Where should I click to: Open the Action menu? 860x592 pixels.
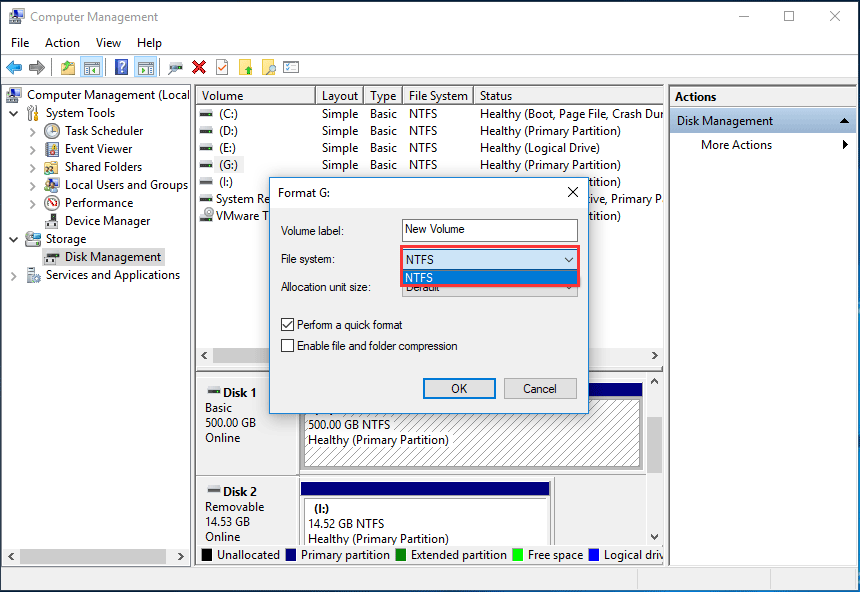click(x=62, y=43)
